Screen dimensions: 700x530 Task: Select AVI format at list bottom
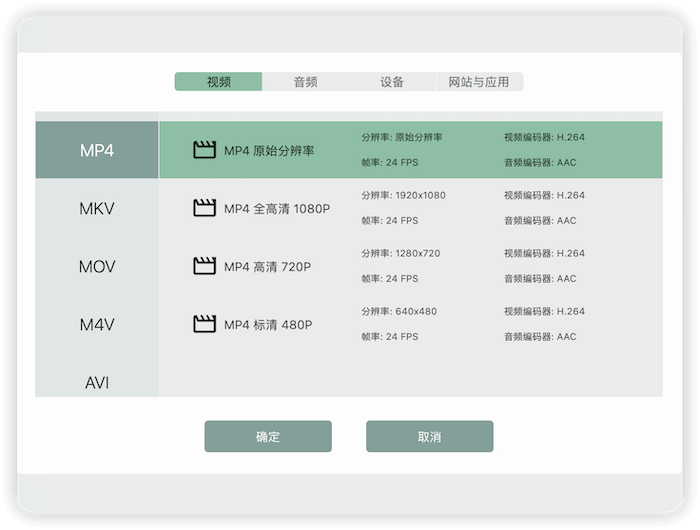(x=97, y=383)
